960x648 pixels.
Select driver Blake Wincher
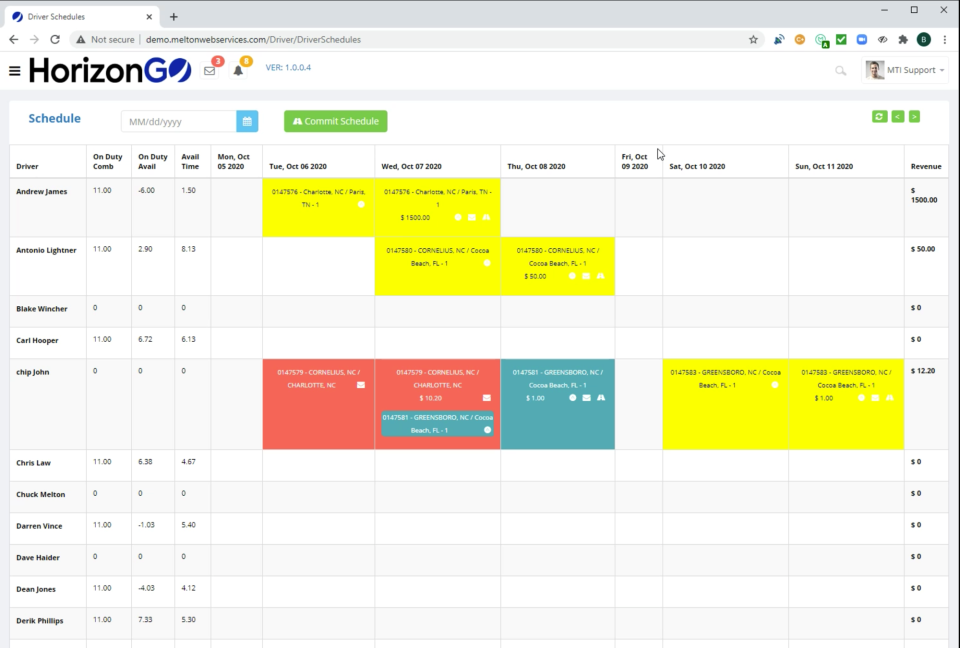(42, 309)
